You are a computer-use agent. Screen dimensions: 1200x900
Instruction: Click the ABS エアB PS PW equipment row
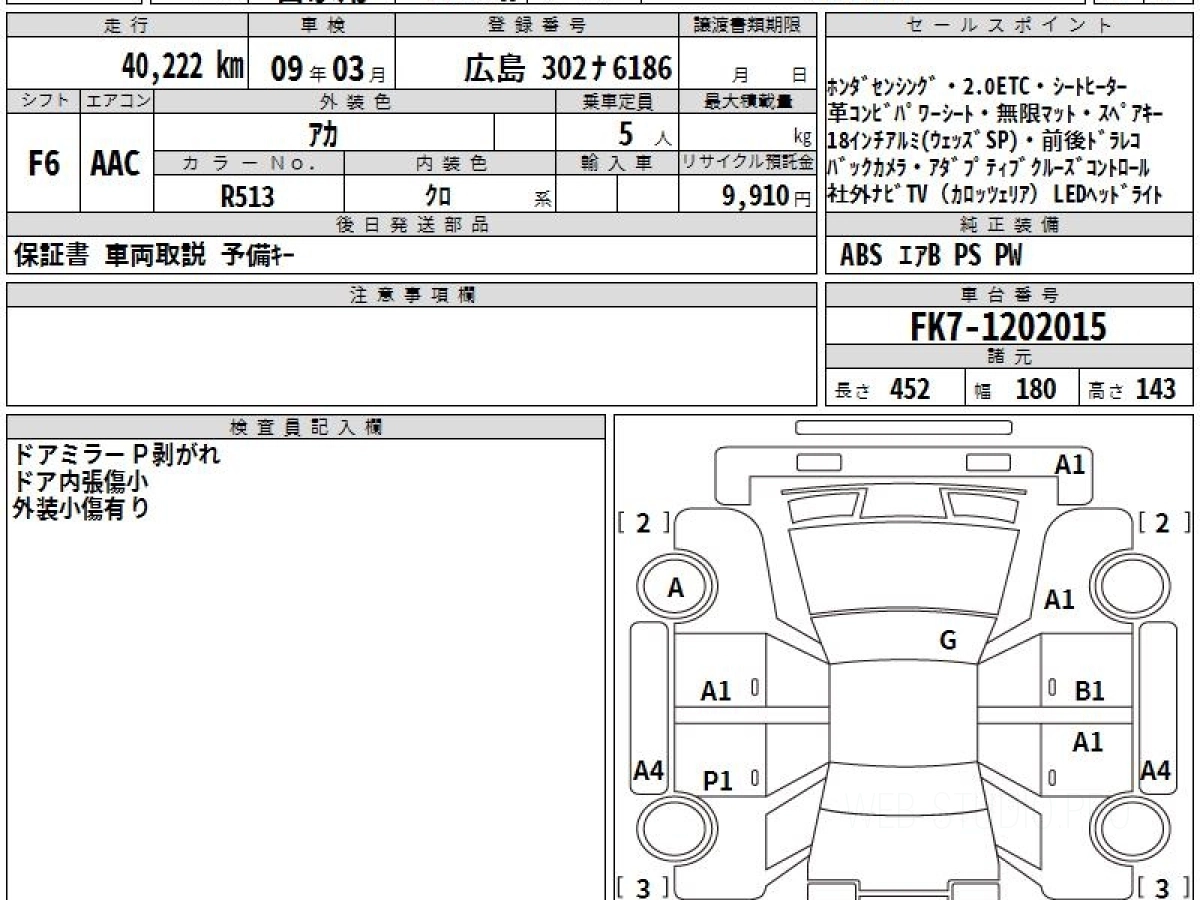tap(931, 256)
